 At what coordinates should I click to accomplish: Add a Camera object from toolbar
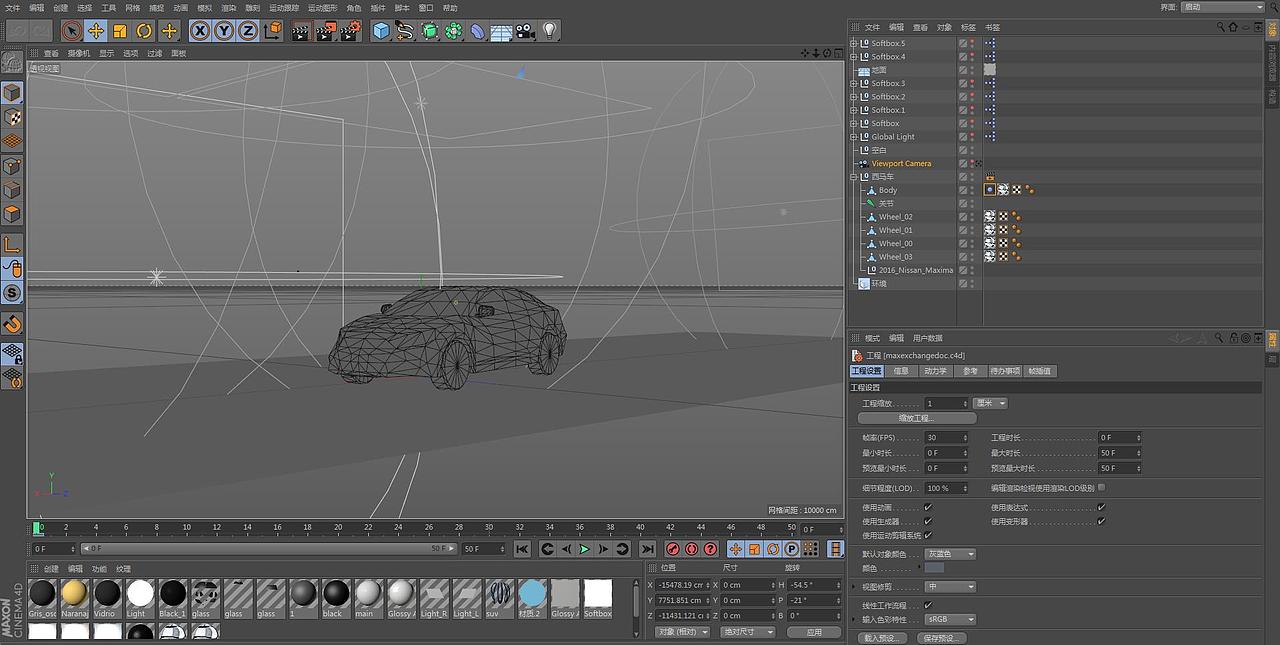pyautogui.click(x=525, y=31)
